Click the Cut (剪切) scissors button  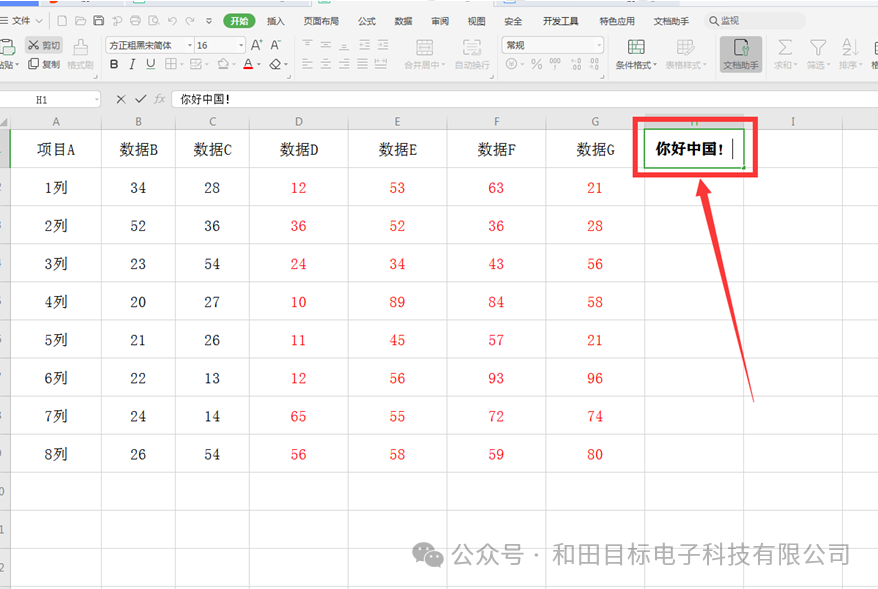[44, 45]
